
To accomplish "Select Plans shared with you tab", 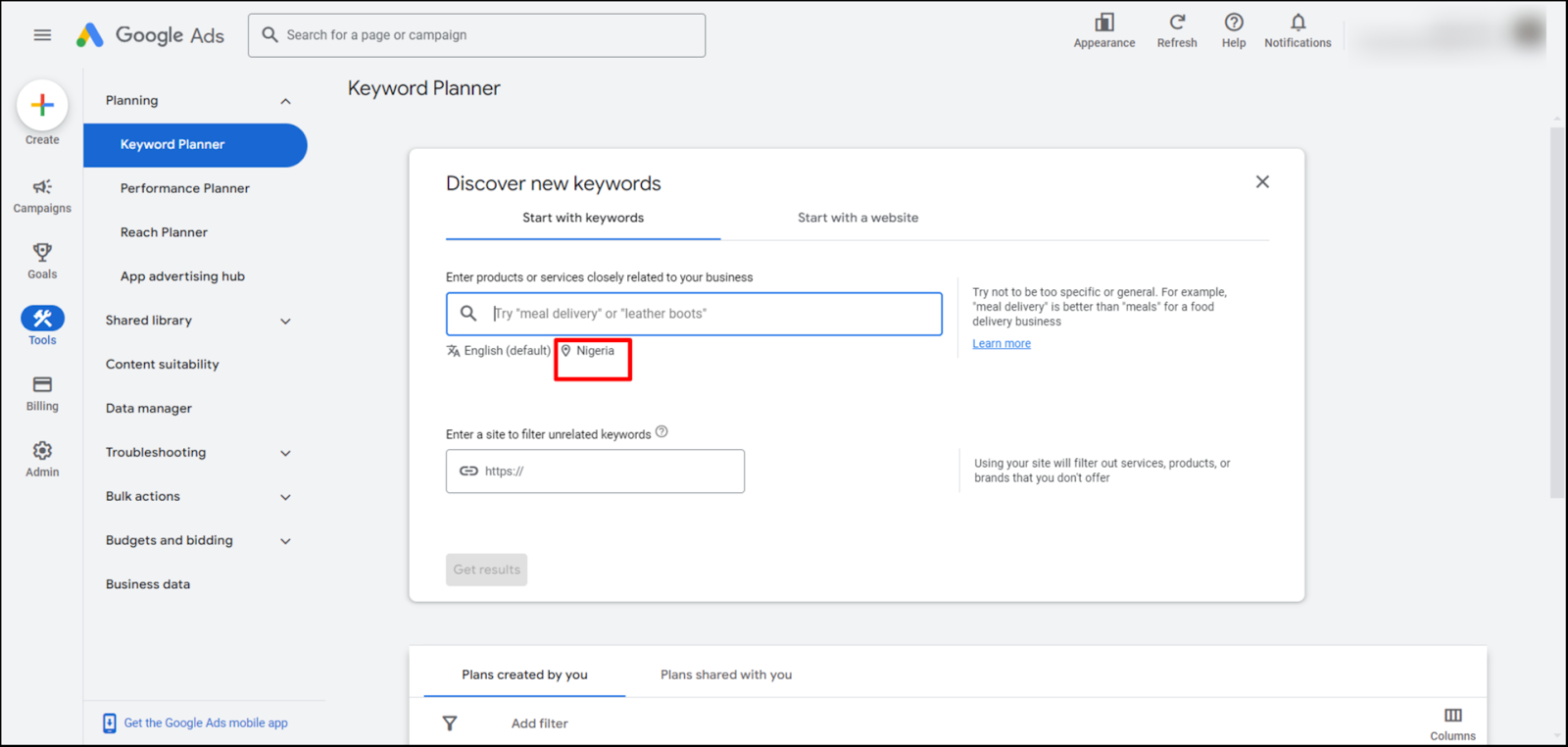I will coord(726,674).
